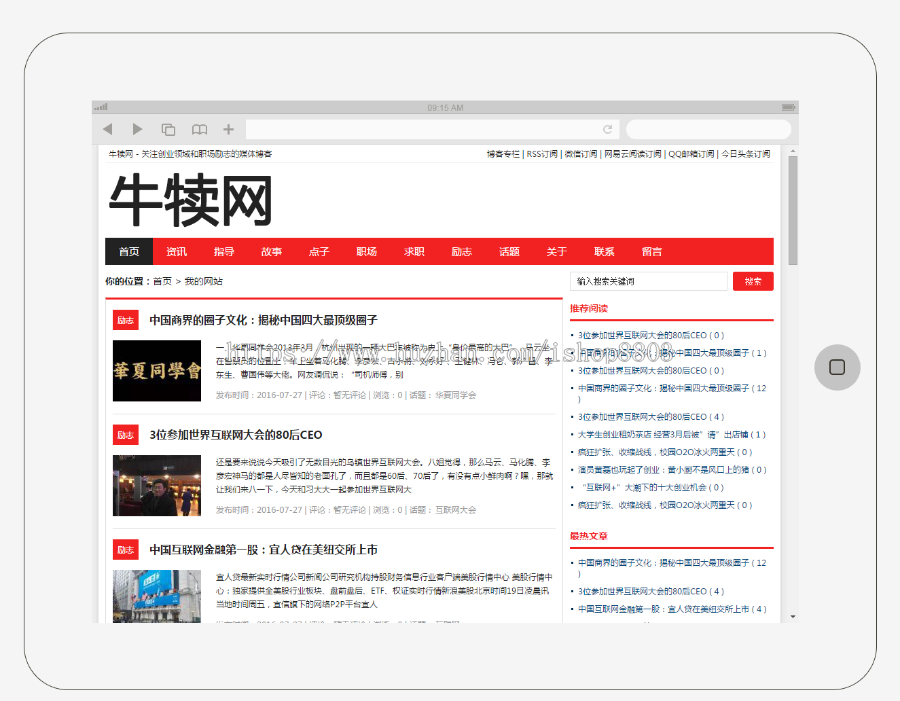This screenshot has width=900, height=701.
Task: Open the 职场 section in the navbar
Action: pos(366,251)
